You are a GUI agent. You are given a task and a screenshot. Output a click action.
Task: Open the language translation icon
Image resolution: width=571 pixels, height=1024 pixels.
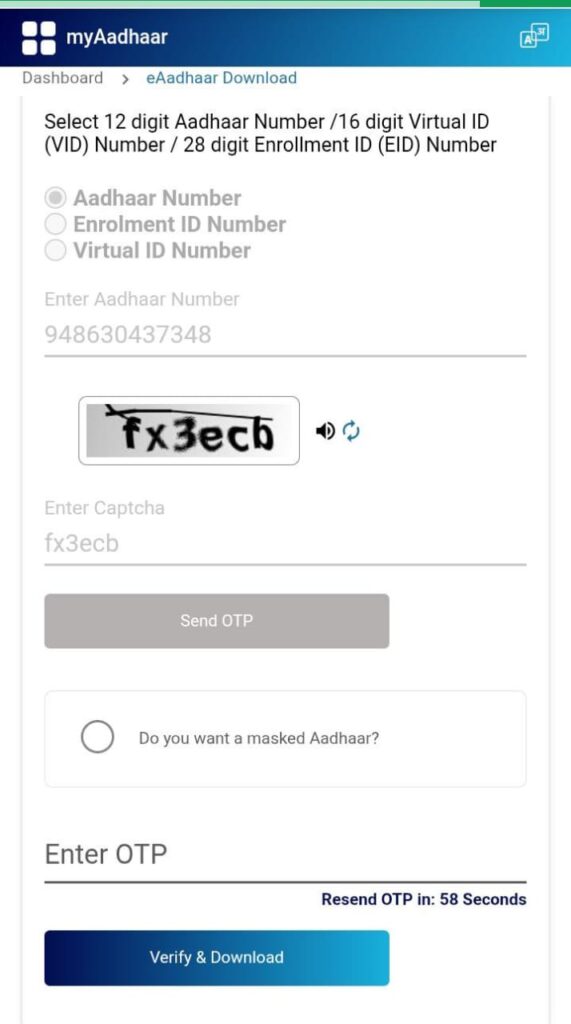[x=534, y=36]
